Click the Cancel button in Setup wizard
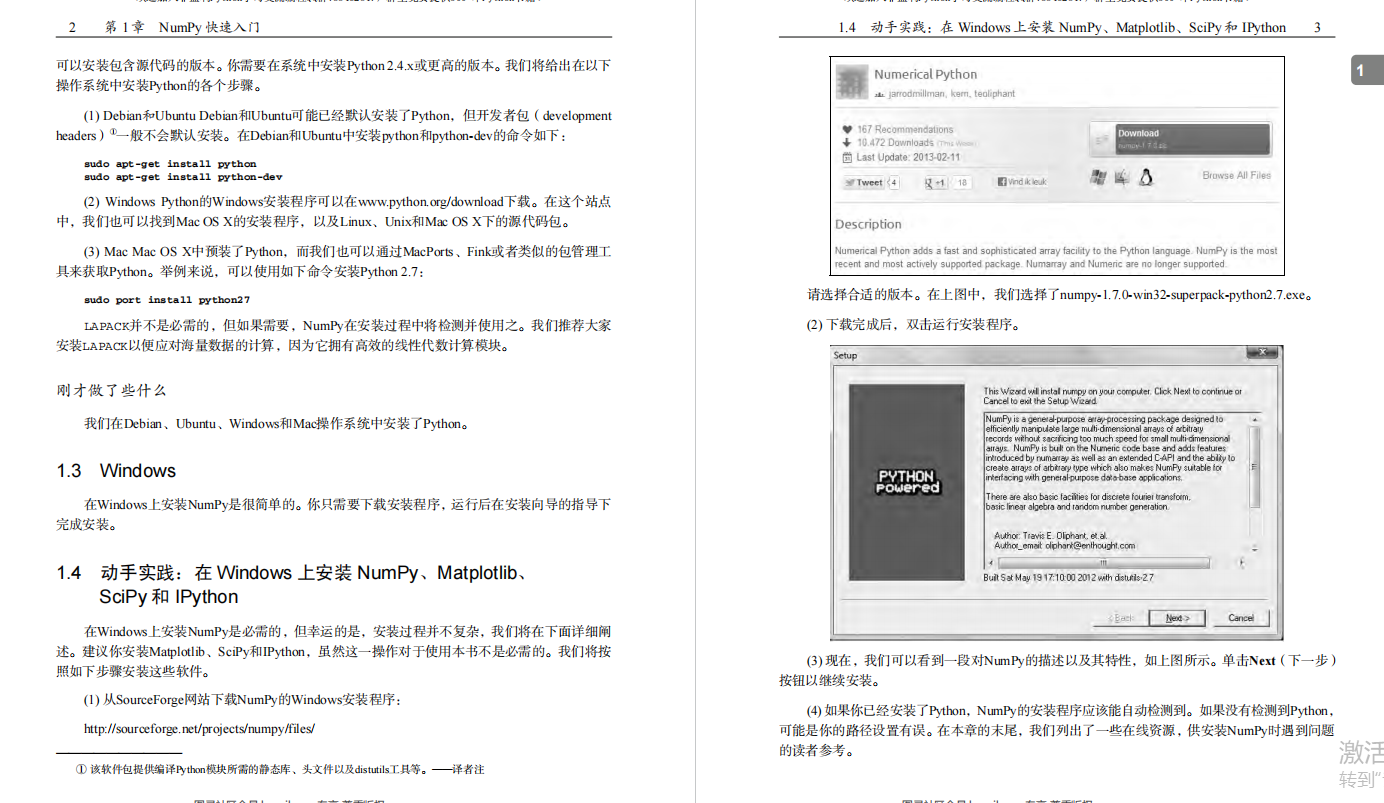Screen dimensions: 1384x803 point(1241,618)
